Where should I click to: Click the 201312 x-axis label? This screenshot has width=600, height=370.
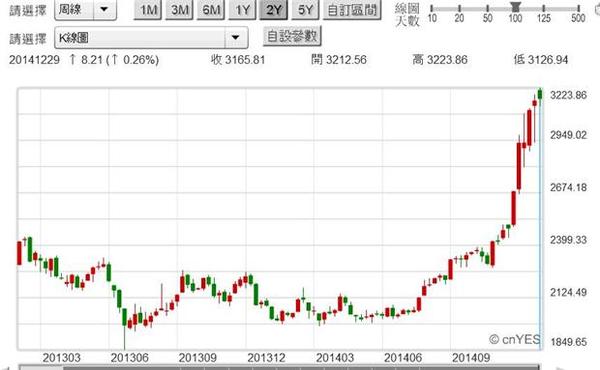tap(266, 358)
